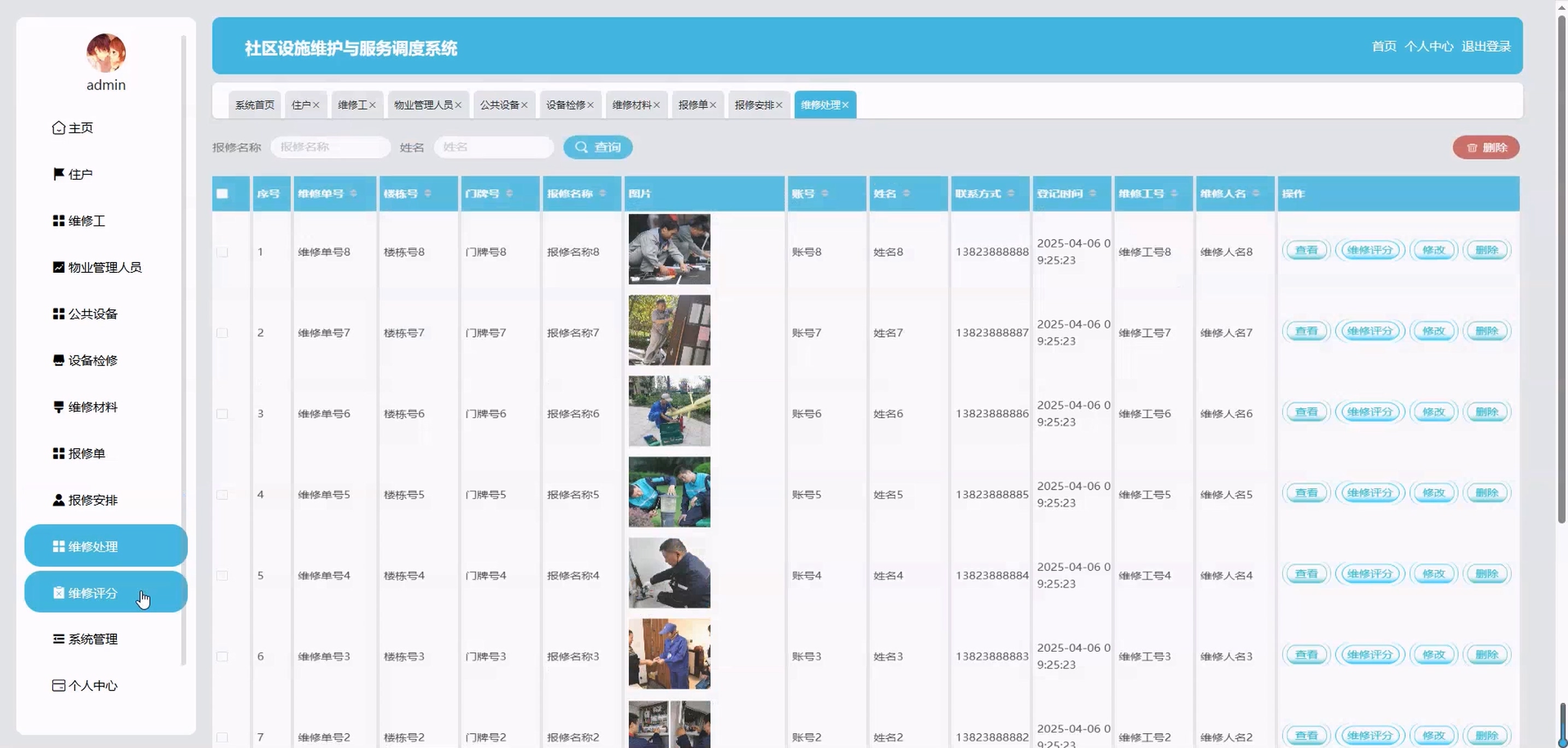This screenshot has height=748, width=1568.
Task: Close the 报修安排 tab with its X
Action: [x=779, y=106]
